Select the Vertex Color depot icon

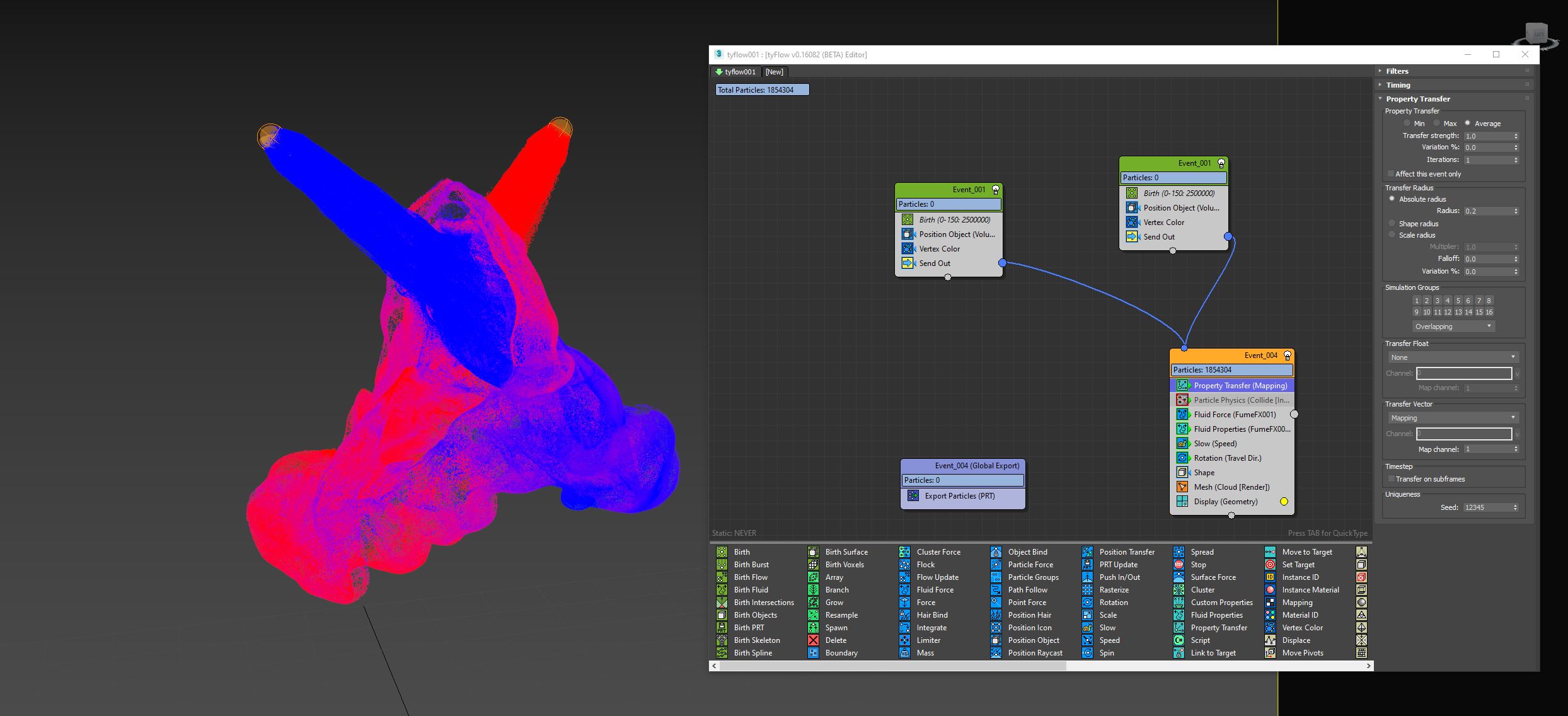[1270, 628]
